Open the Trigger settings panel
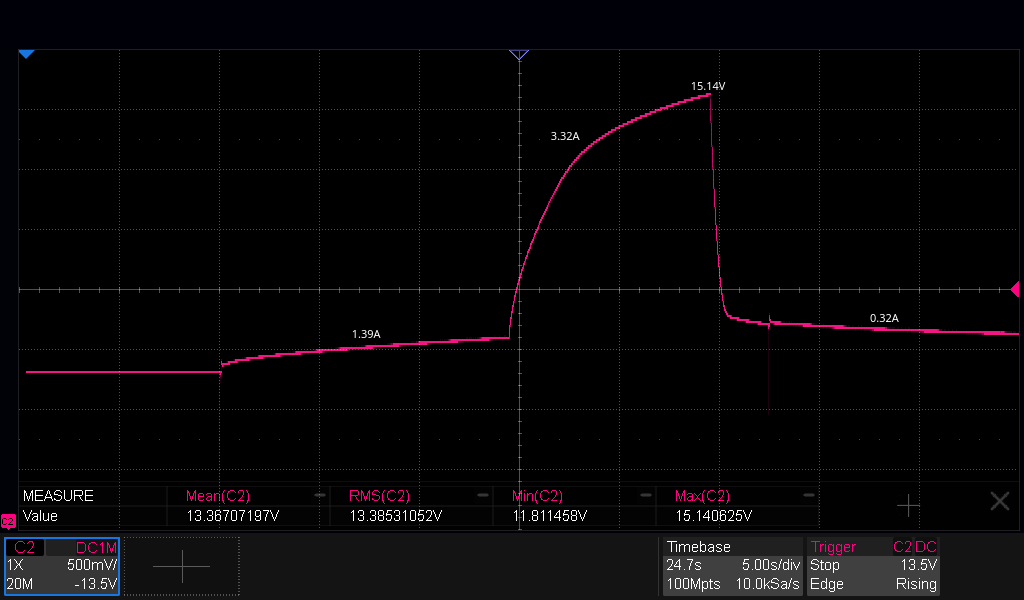This screenshot has height=600, width=1024. pos(873,566)
